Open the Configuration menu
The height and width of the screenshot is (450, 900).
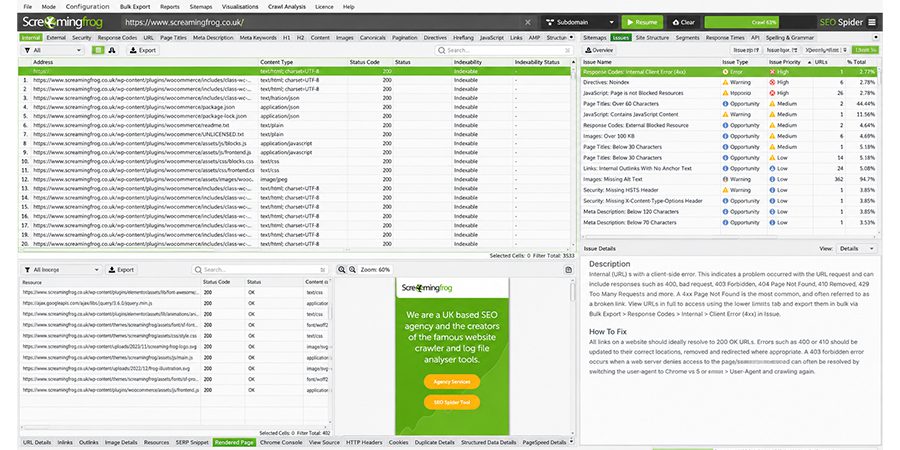click(87, 7)
